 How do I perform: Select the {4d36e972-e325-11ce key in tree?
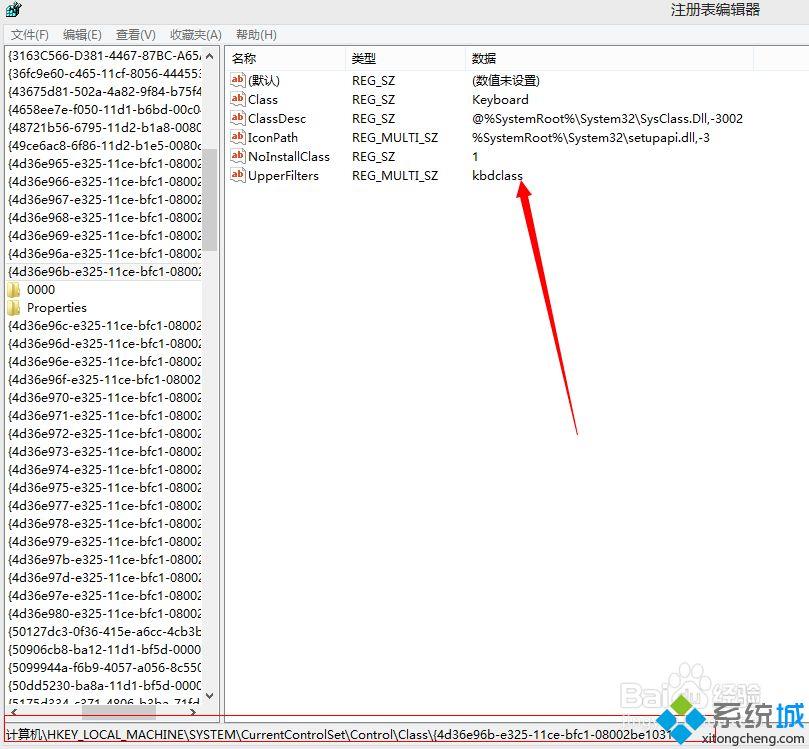tap(104, 434)
